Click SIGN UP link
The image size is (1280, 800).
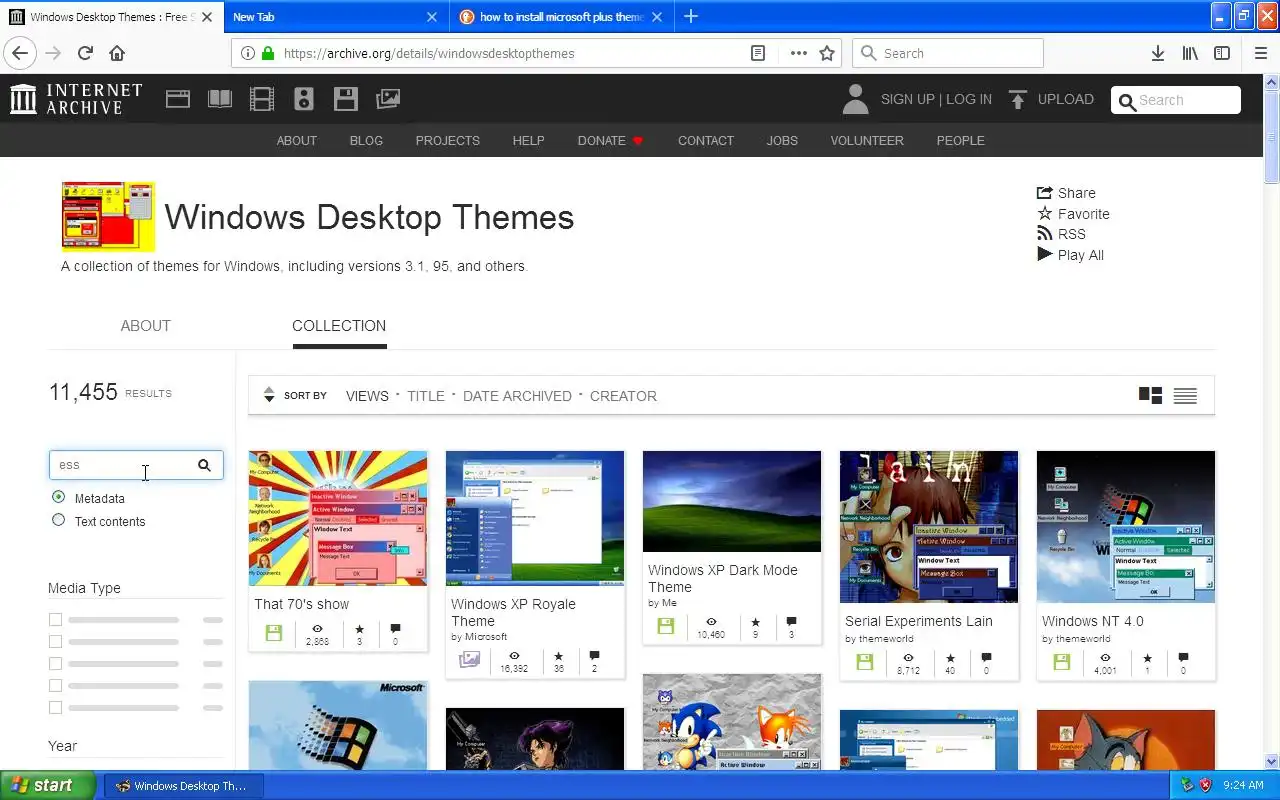coord(907,99)
